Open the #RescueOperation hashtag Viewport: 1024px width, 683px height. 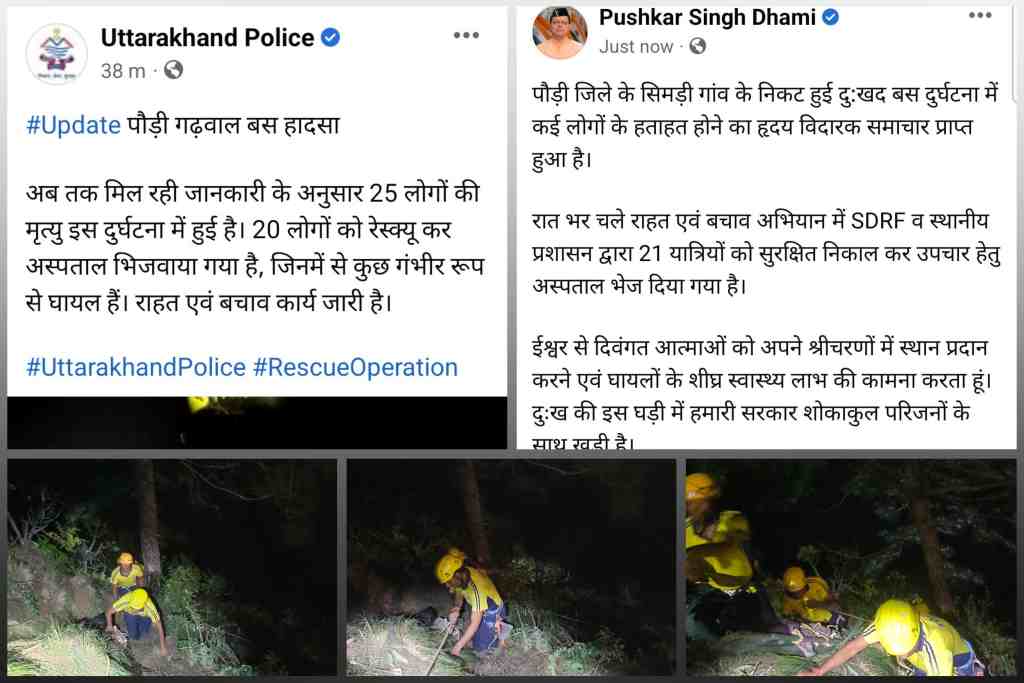coord(355,367)
